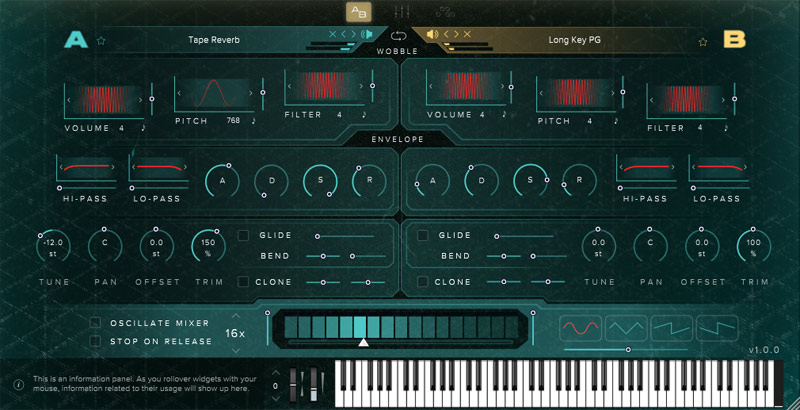Switch to the AB main view tab
Viewport: 800px width, 410px height.
point(358,12)
